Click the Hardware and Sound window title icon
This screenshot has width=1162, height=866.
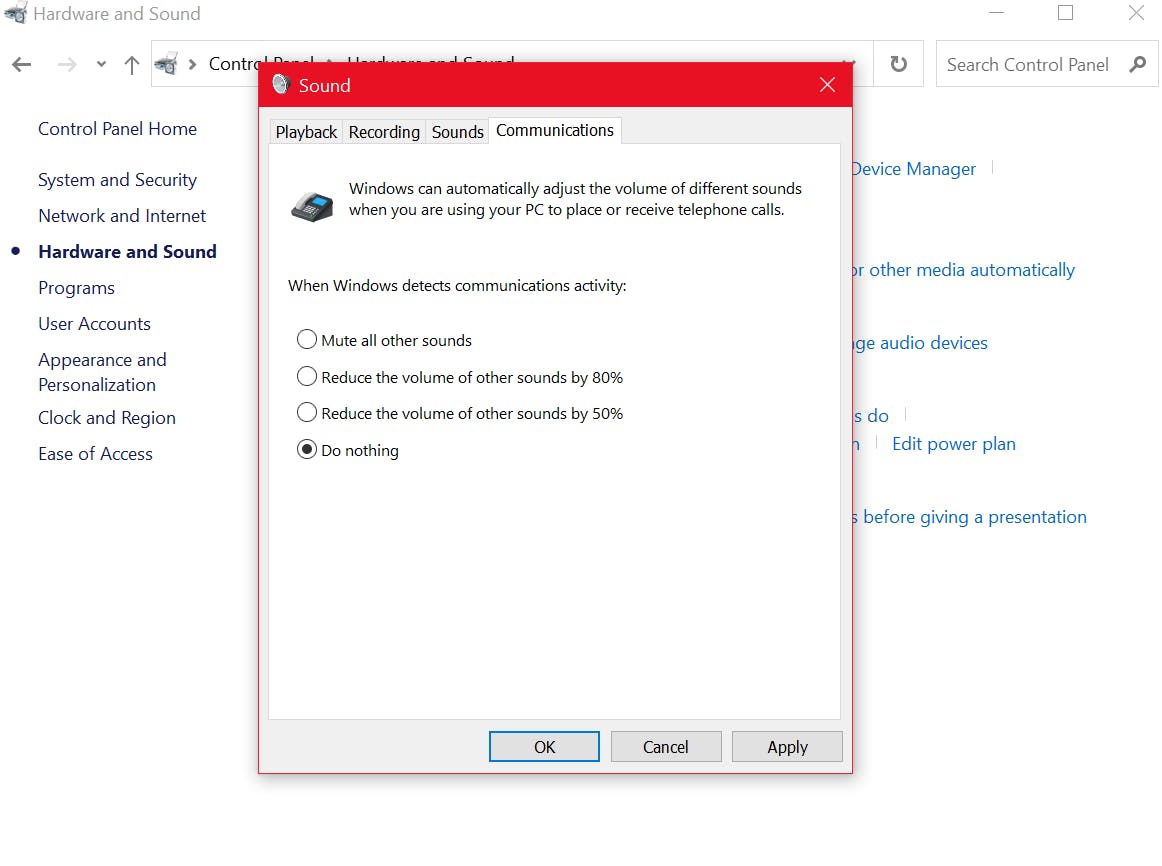coord(16,13)
